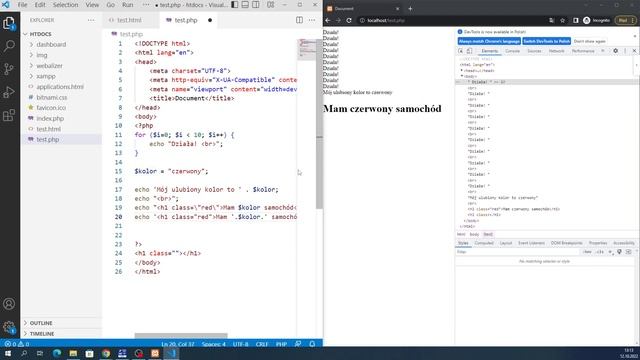The image size is (640, 360).
Task: Open Source Control view in activity bar
Action: (x=9, y=69)
